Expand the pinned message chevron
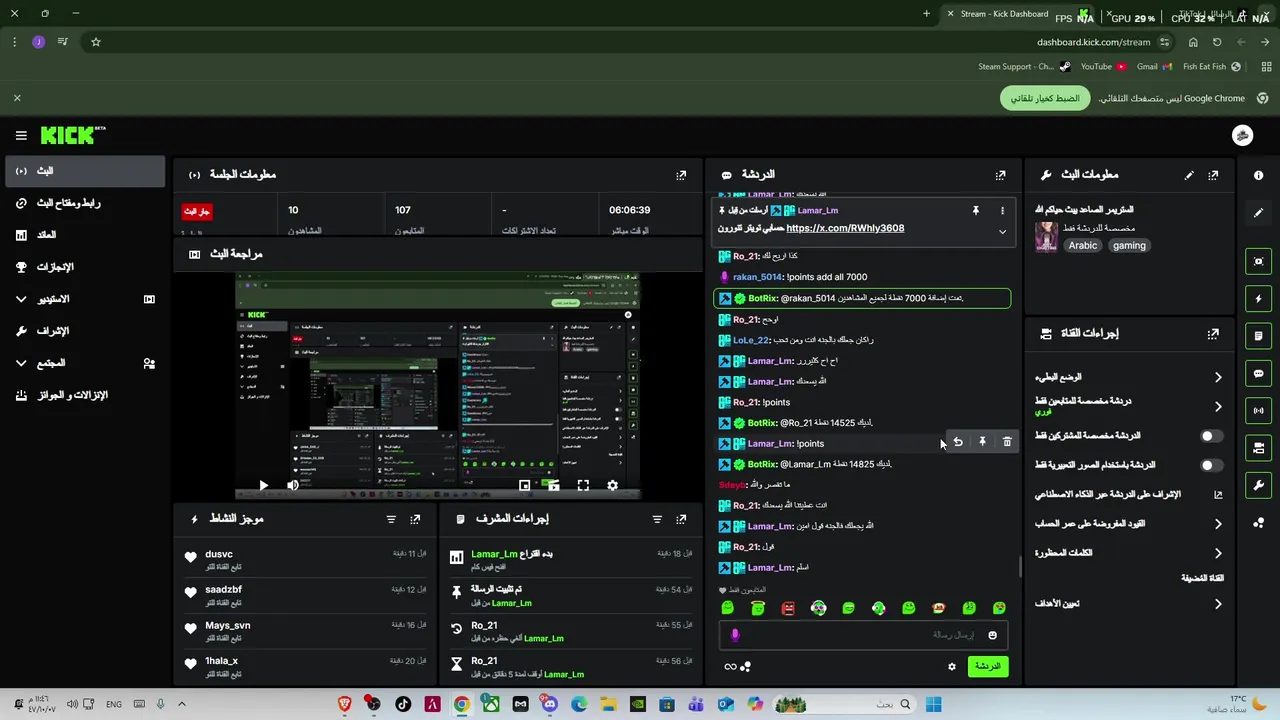Viewport: 1280px width, 720px height. pos(1002,232)
